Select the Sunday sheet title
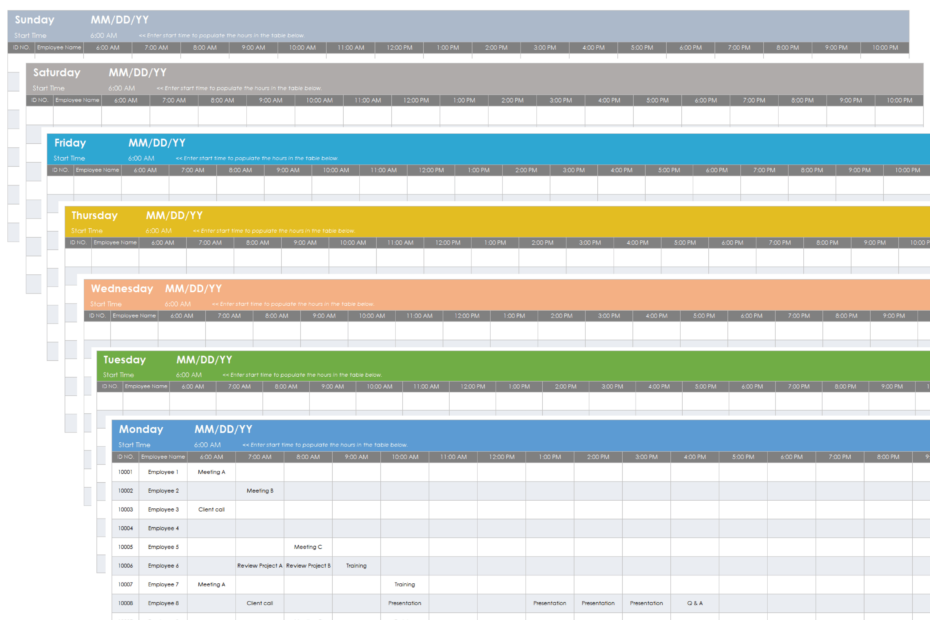 click(34, 20)
